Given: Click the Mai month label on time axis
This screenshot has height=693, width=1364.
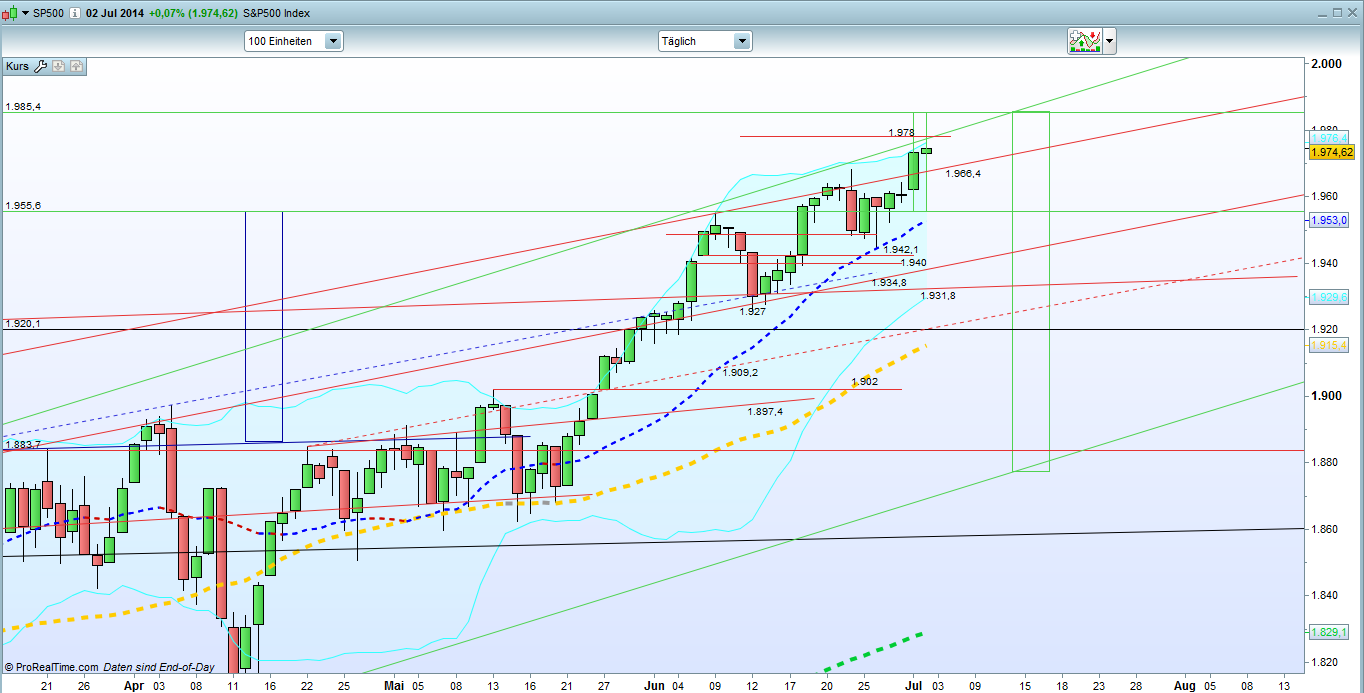Looking at the screenshot, I should [394, 686].
